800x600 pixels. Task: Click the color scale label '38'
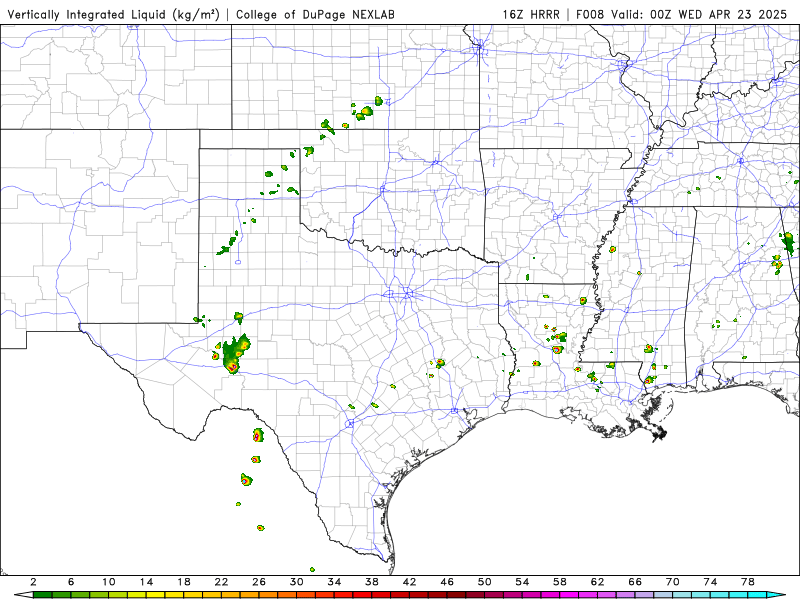(372, 582)
